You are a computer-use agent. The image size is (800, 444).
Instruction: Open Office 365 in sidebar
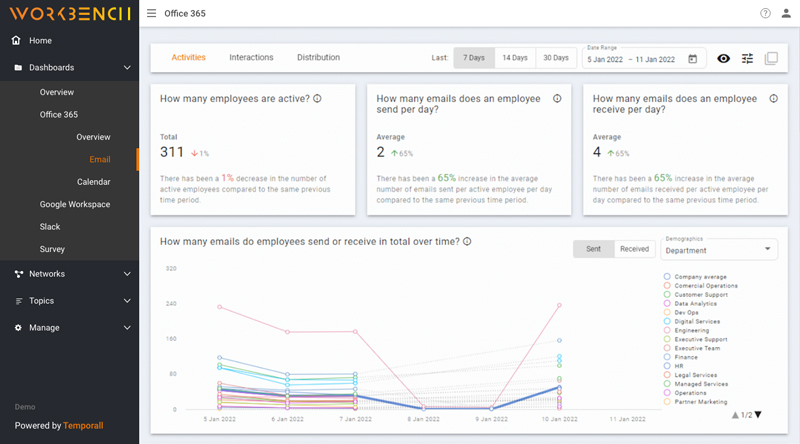[x=59, y=115]
